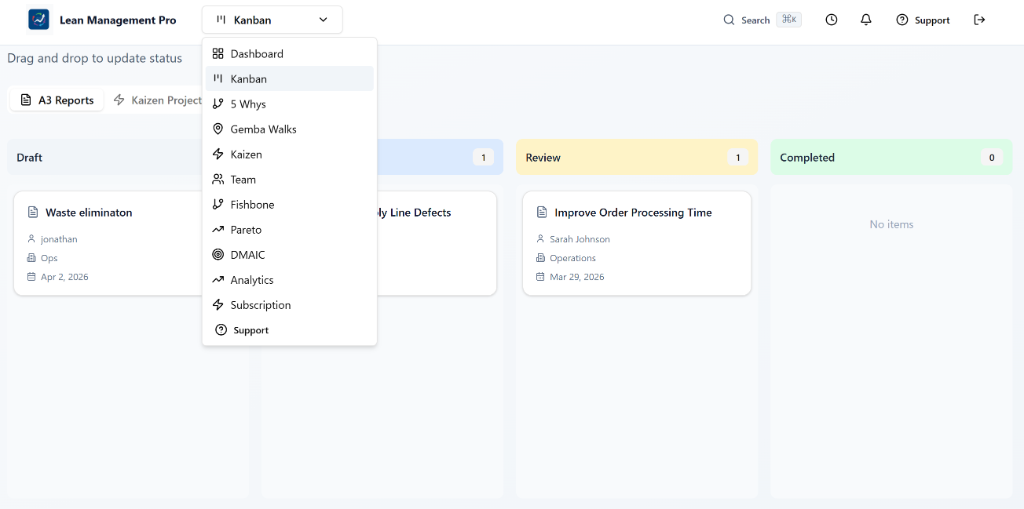The height and width of the screenshot is (509, 1024).
Task: Click the calendar icon beside Apr 2, 2026
Action: pos(31,276)
